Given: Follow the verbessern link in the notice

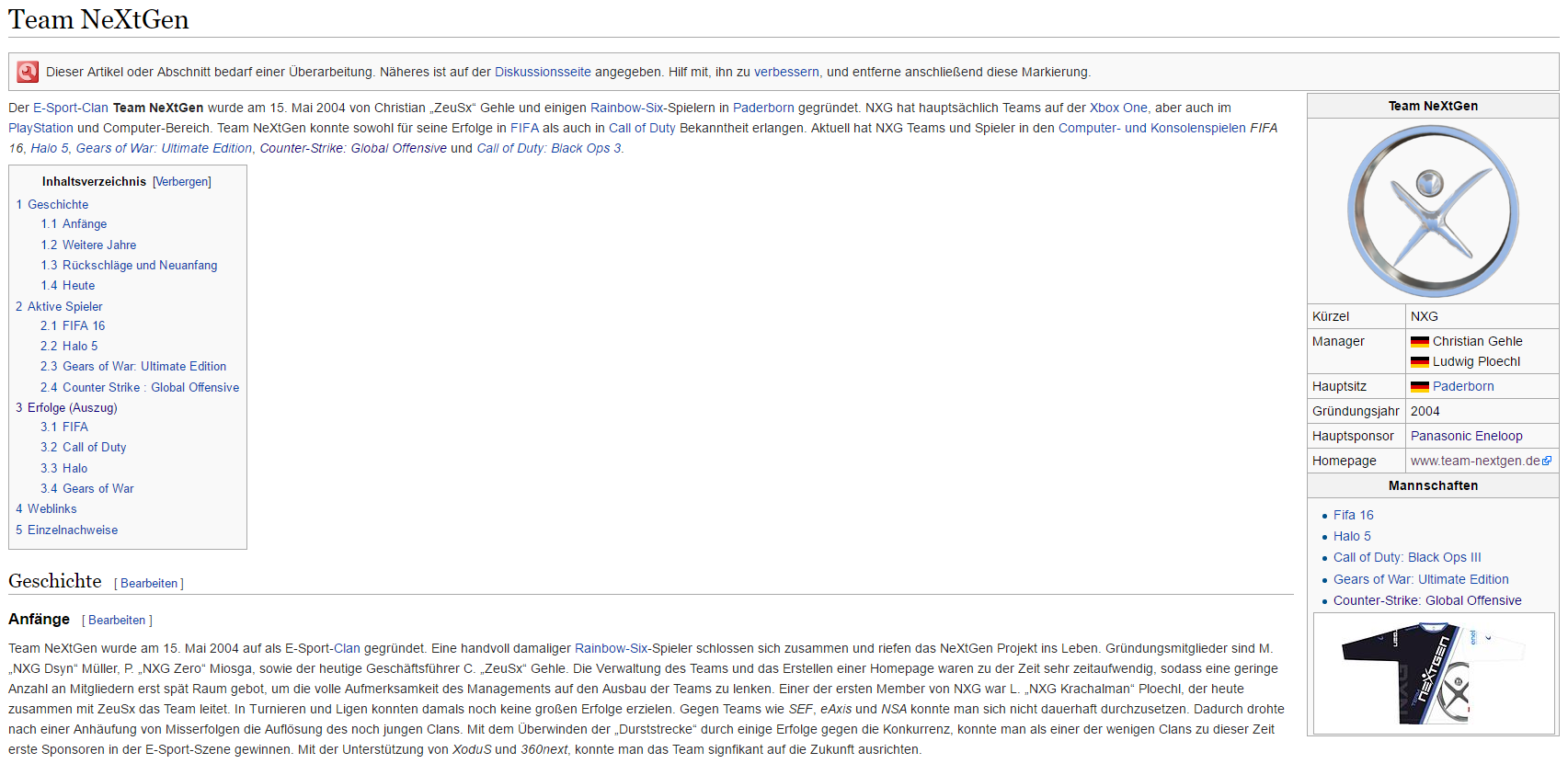Looking at the screenshot, I should point(786,72).
